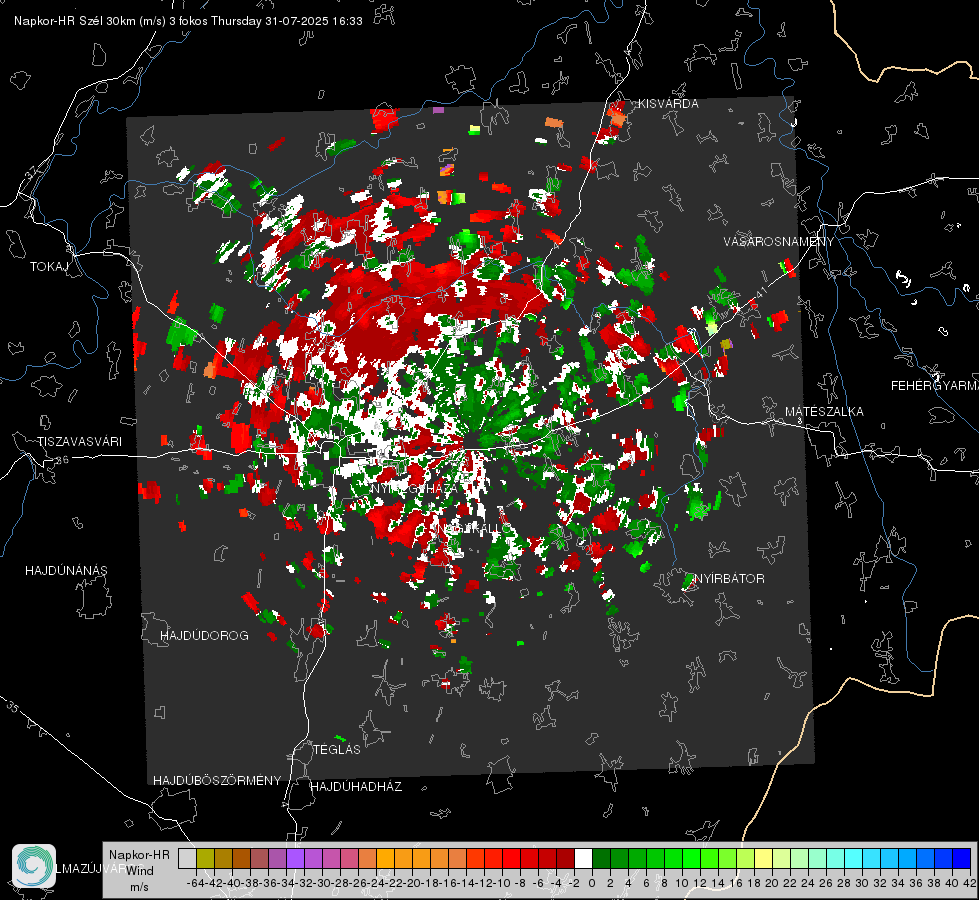This screenshot has width=979, height=900.
Task: Click the FEHÉRGYARMAT city label
Action: pyautogui.click(x=935, y=386)
